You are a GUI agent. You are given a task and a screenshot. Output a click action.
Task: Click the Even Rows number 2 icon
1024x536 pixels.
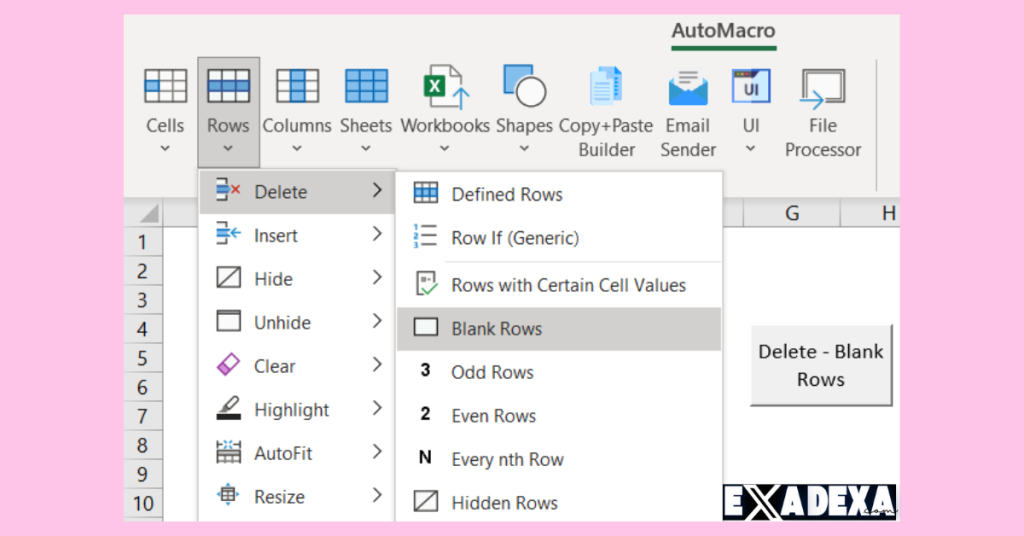pos(425,414)
